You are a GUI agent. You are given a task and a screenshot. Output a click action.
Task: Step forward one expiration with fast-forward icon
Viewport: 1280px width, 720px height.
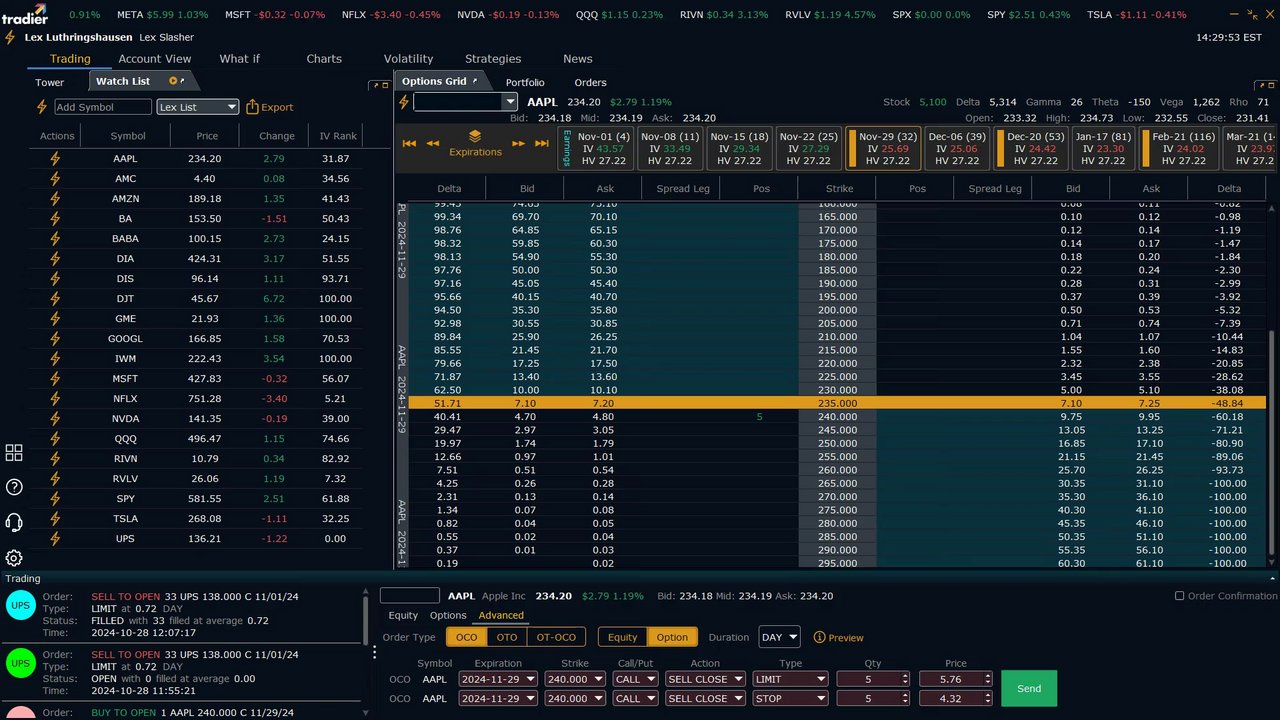[x=518, y=143]
